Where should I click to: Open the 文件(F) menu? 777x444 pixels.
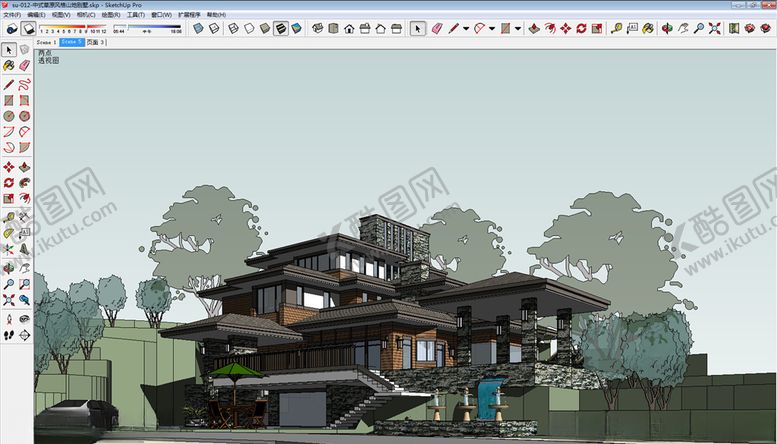(12, 16)
